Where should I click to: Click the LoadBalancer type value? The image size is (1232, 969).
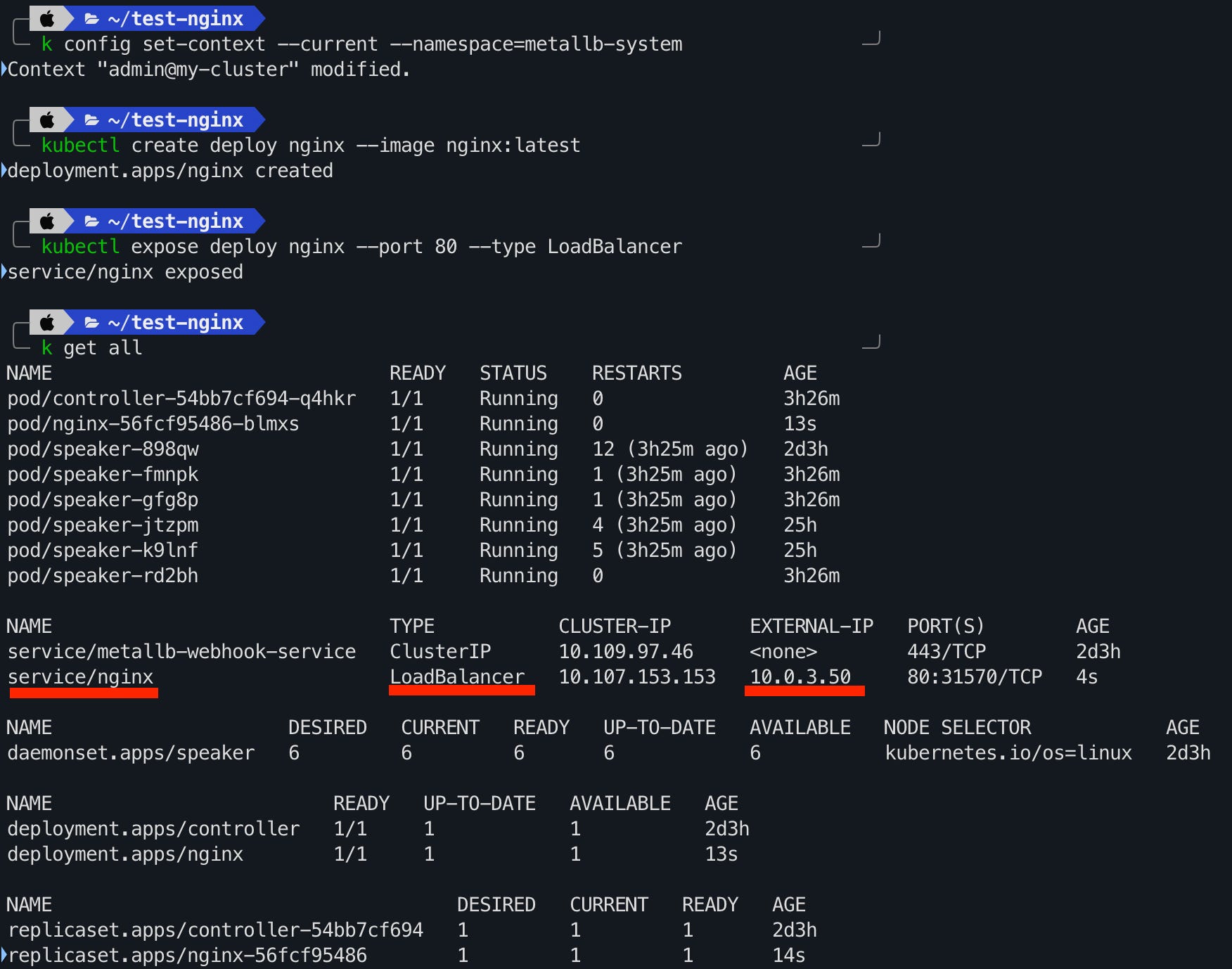point(457,677)
